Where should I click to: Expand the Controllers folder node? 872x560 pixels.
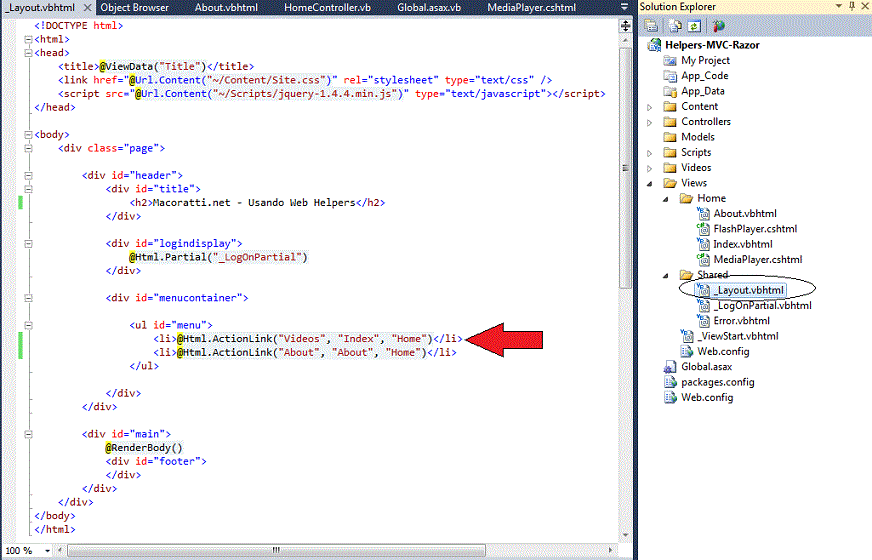649,122
